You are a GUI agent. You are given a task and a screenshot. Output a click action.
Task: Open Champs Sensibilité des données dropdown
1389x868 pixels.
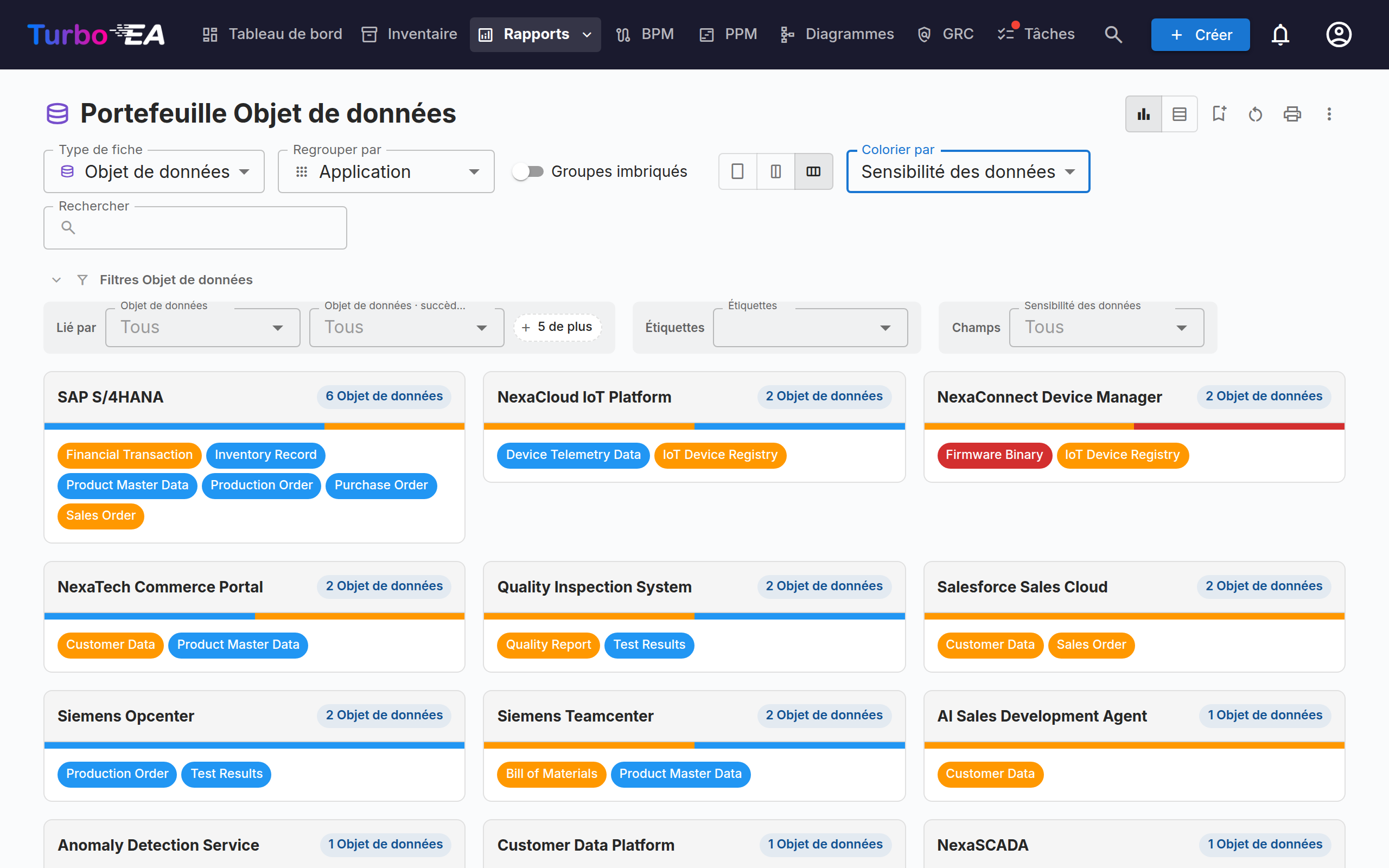coord(1106,327)
